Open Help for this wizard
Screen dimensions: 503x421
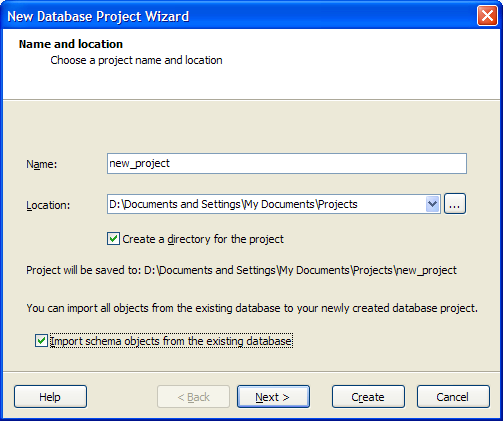pos(50,397)
